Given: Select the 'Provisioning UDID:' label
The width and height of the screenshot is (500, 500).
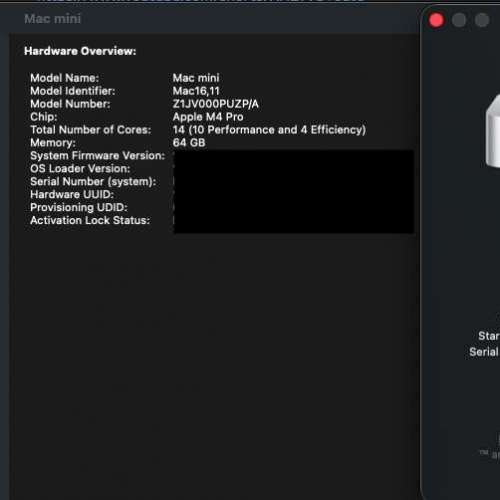Looking at the screenshot, I should click(79, 207).
